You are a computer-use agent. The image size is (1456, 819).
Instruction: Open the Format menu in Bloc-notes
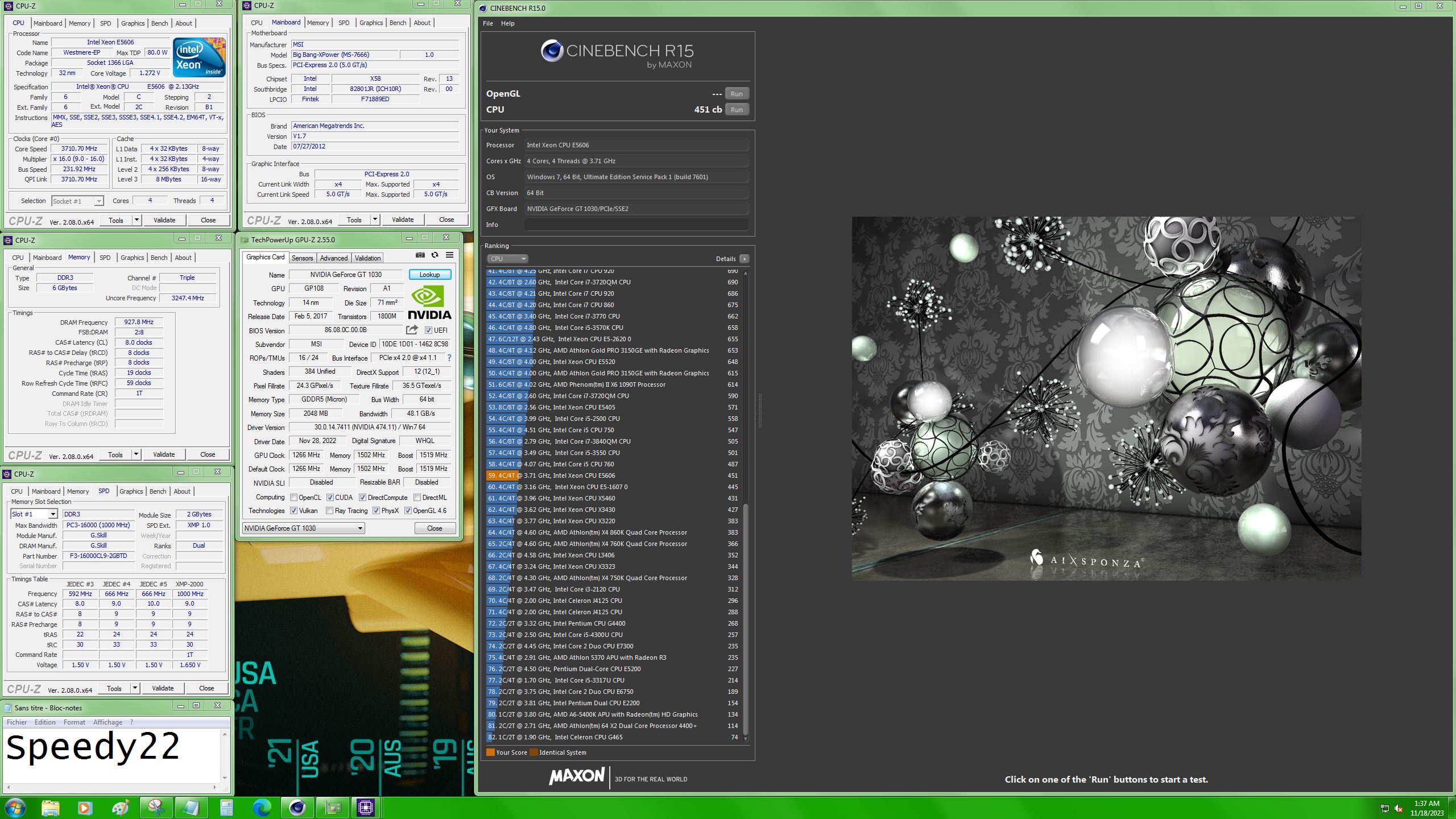(74, 722)
